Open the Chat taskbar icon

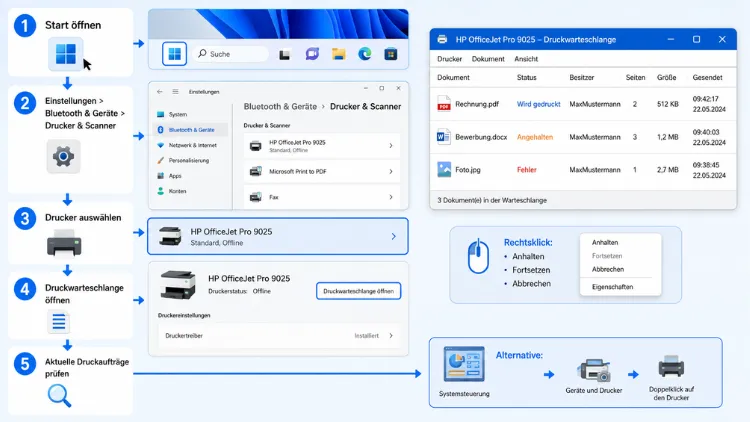pos(312,54)
